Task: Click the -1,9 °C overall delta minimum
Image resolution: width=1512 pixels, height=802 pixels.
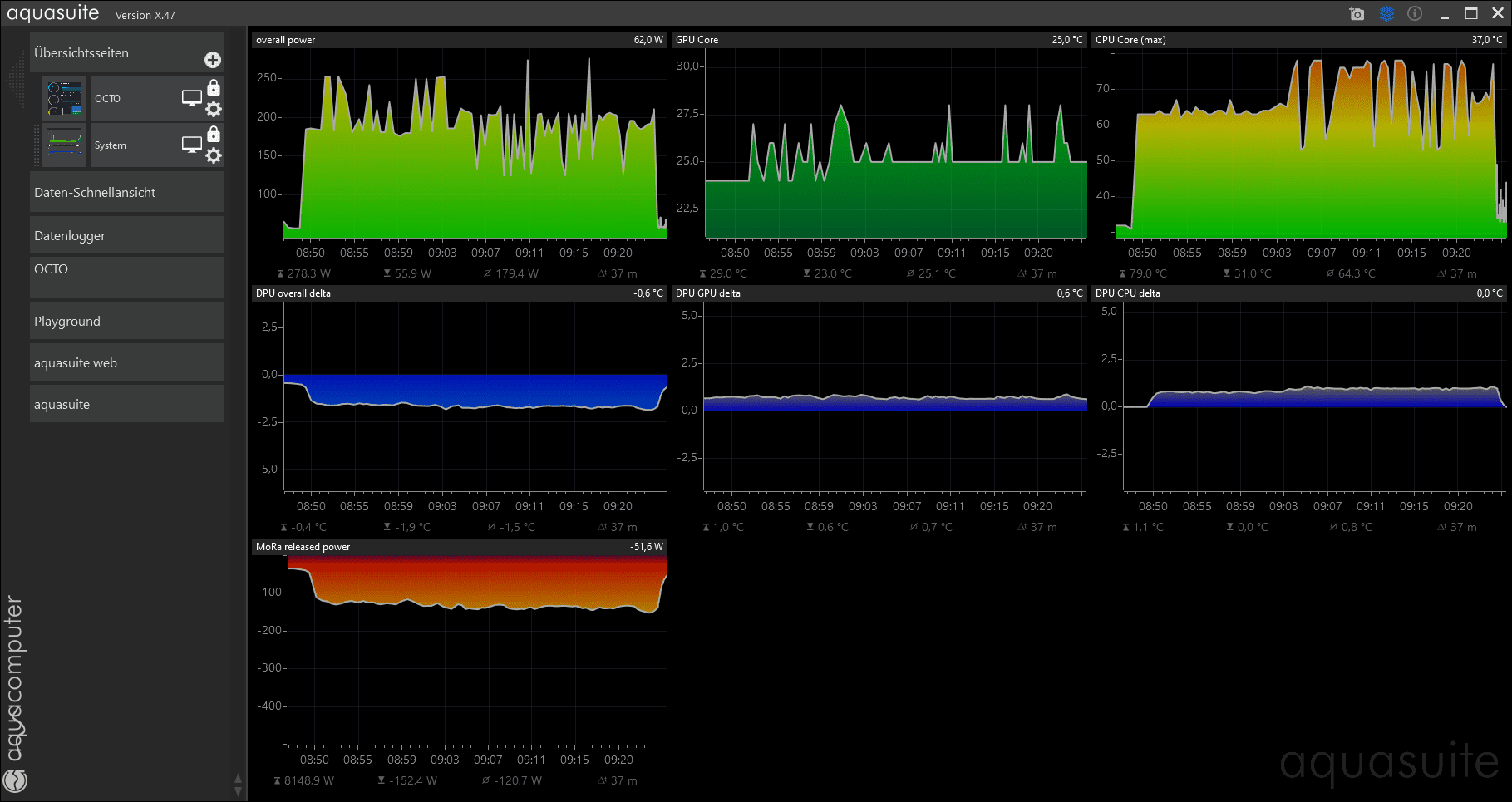Action: [406, 527]
